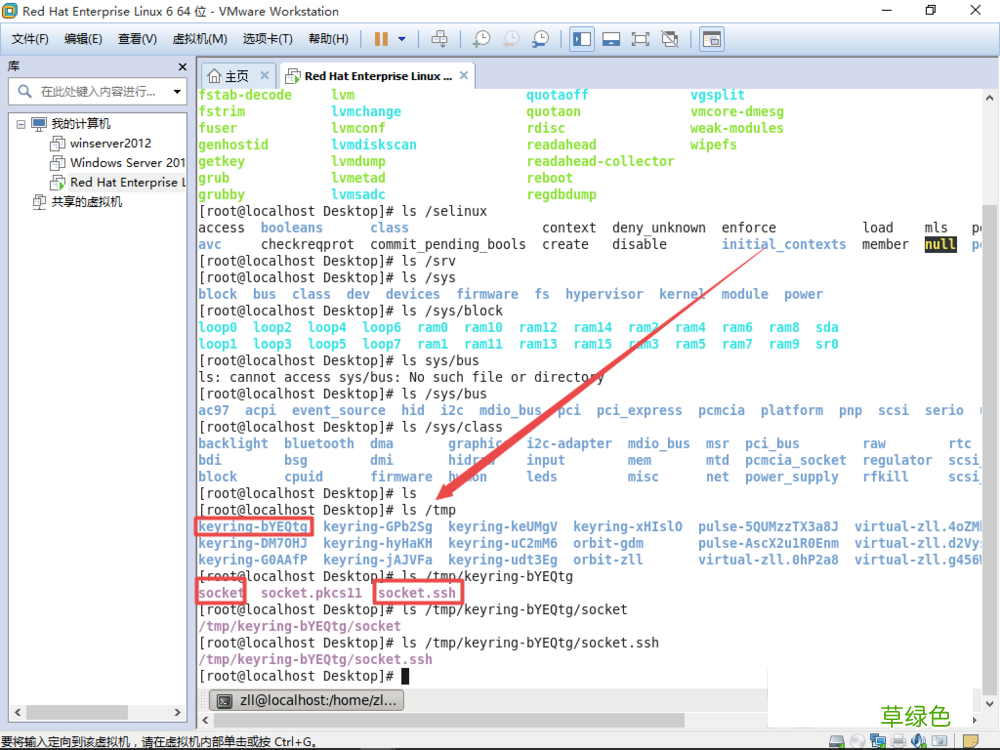
Task: Click the network adapter status icon
Action: click(x=878, y=741)
